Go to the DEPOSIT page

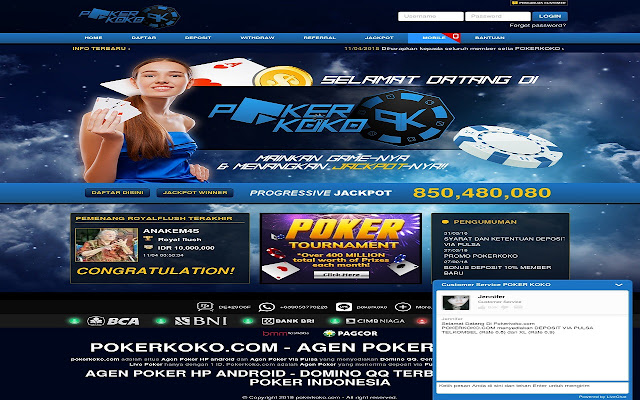[x=198, y=38]
